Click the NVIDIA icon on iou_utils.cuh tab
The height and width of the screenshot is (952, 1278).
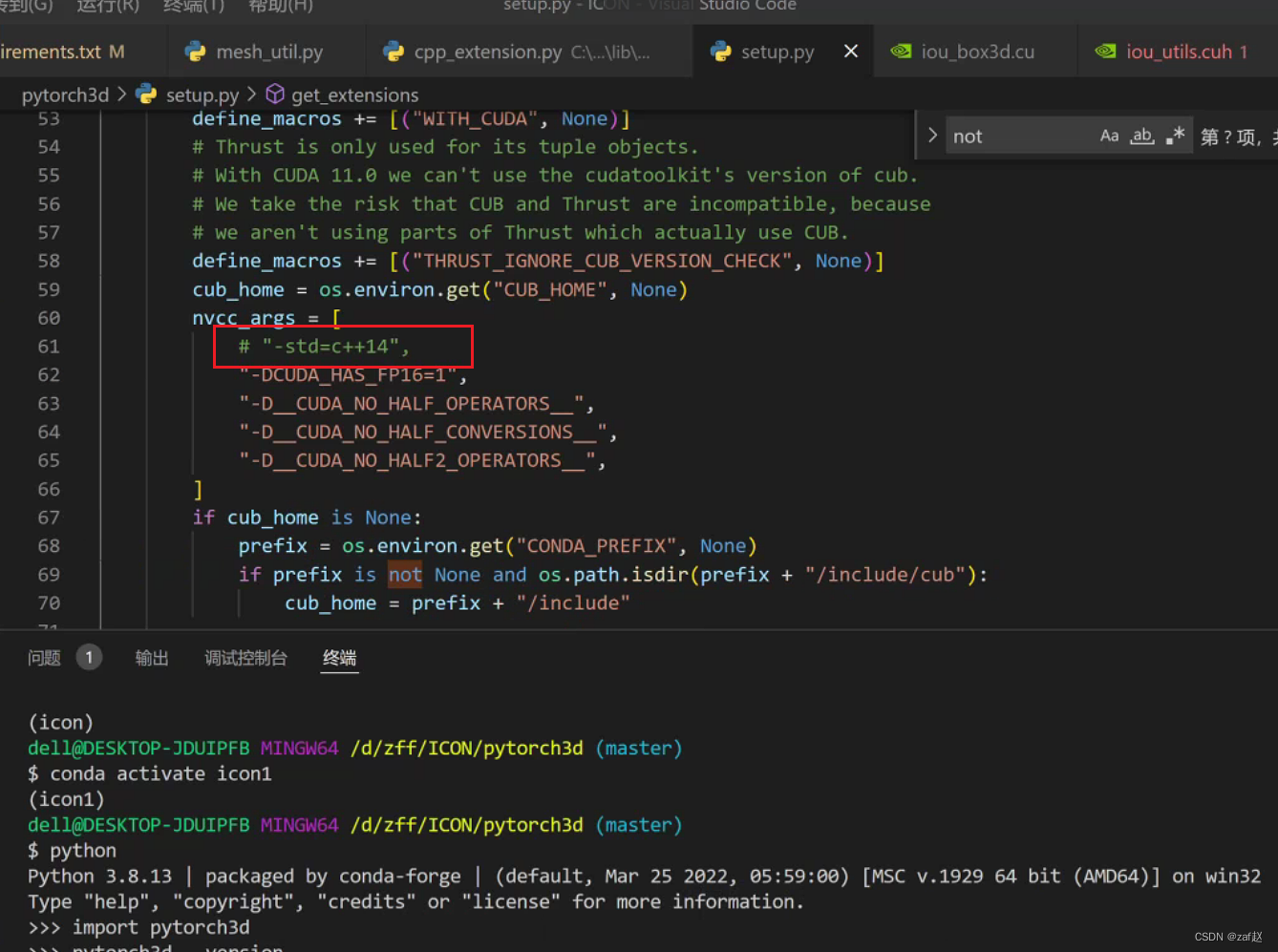[x=1105, y=51]
